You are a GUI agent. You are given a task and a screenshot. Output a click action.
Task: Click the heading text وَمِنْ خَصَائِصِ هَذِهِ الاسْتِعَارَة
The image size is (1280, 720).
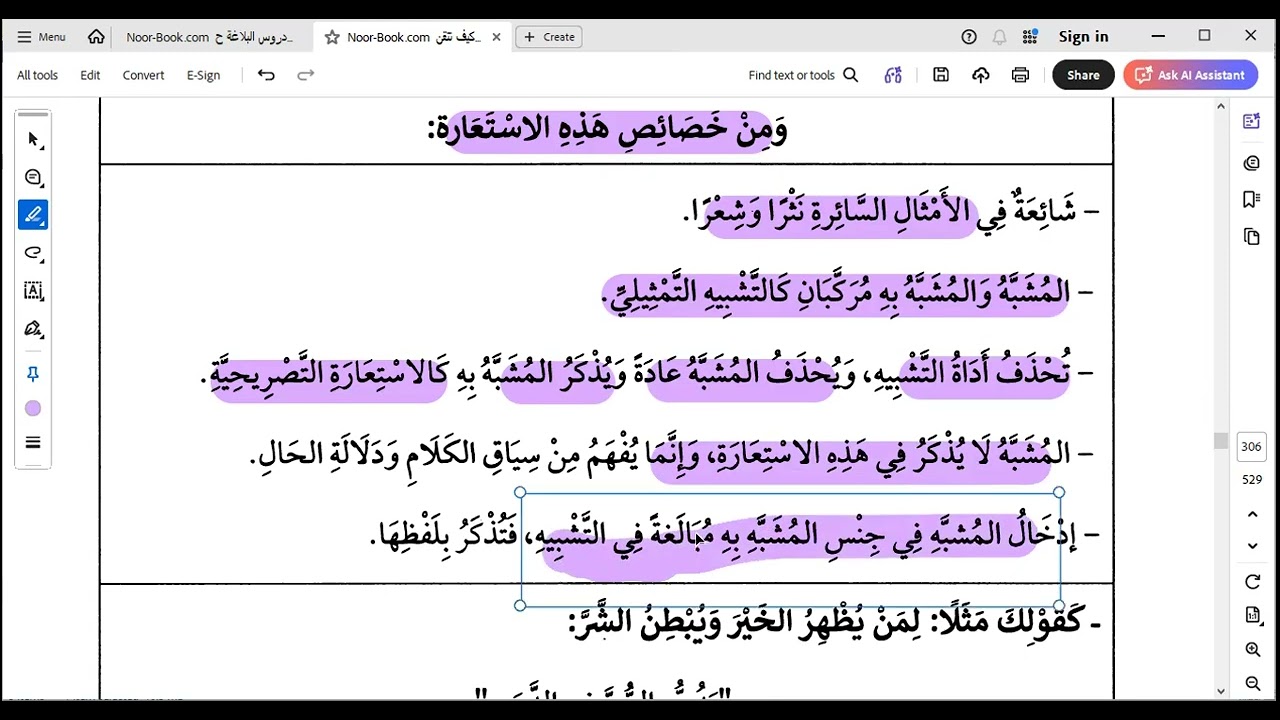[x=608, y=129]
